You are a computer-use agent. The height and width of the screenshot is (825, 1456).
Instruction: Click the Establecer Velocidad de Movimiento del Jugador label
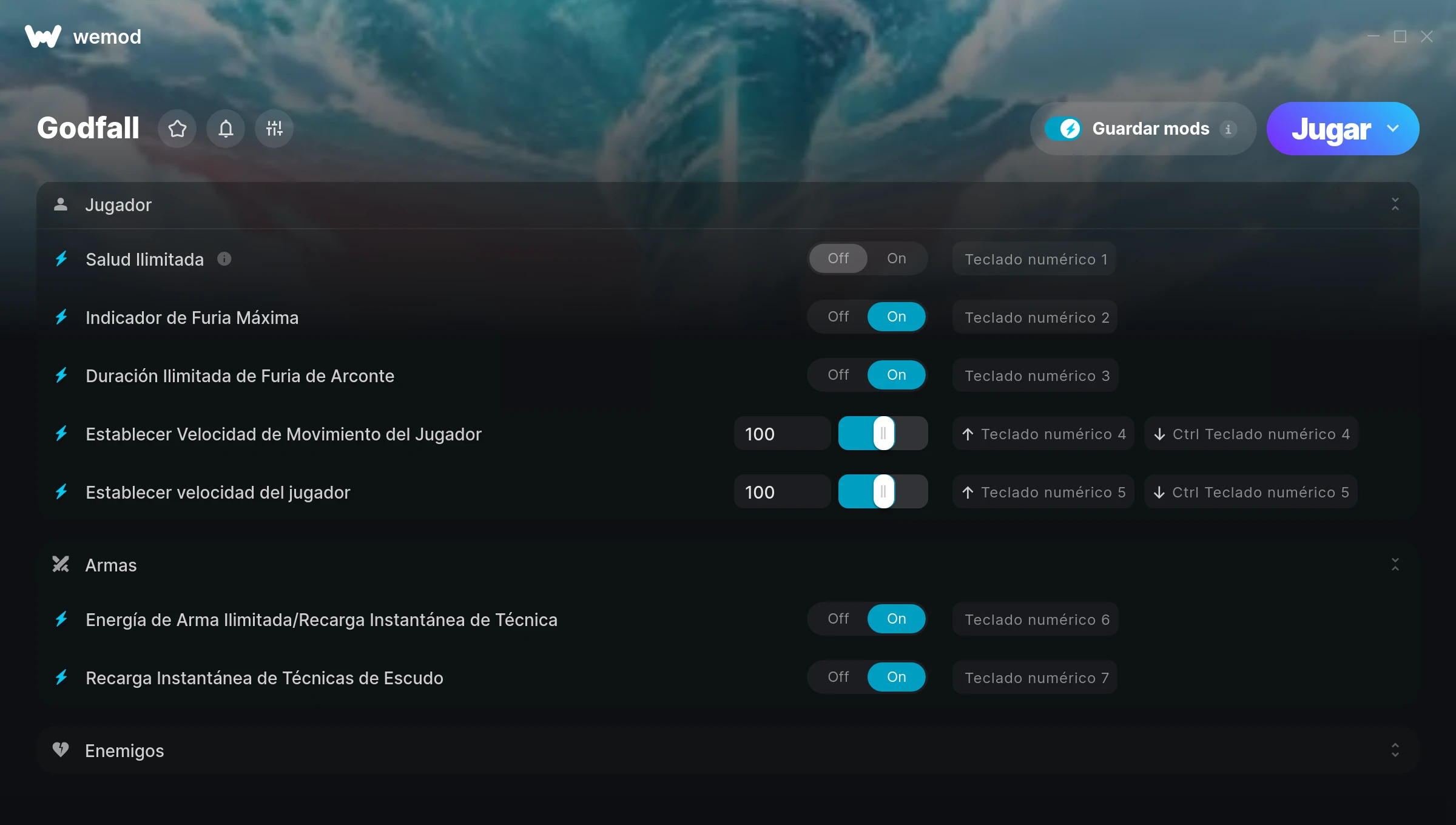pos(284,434)
